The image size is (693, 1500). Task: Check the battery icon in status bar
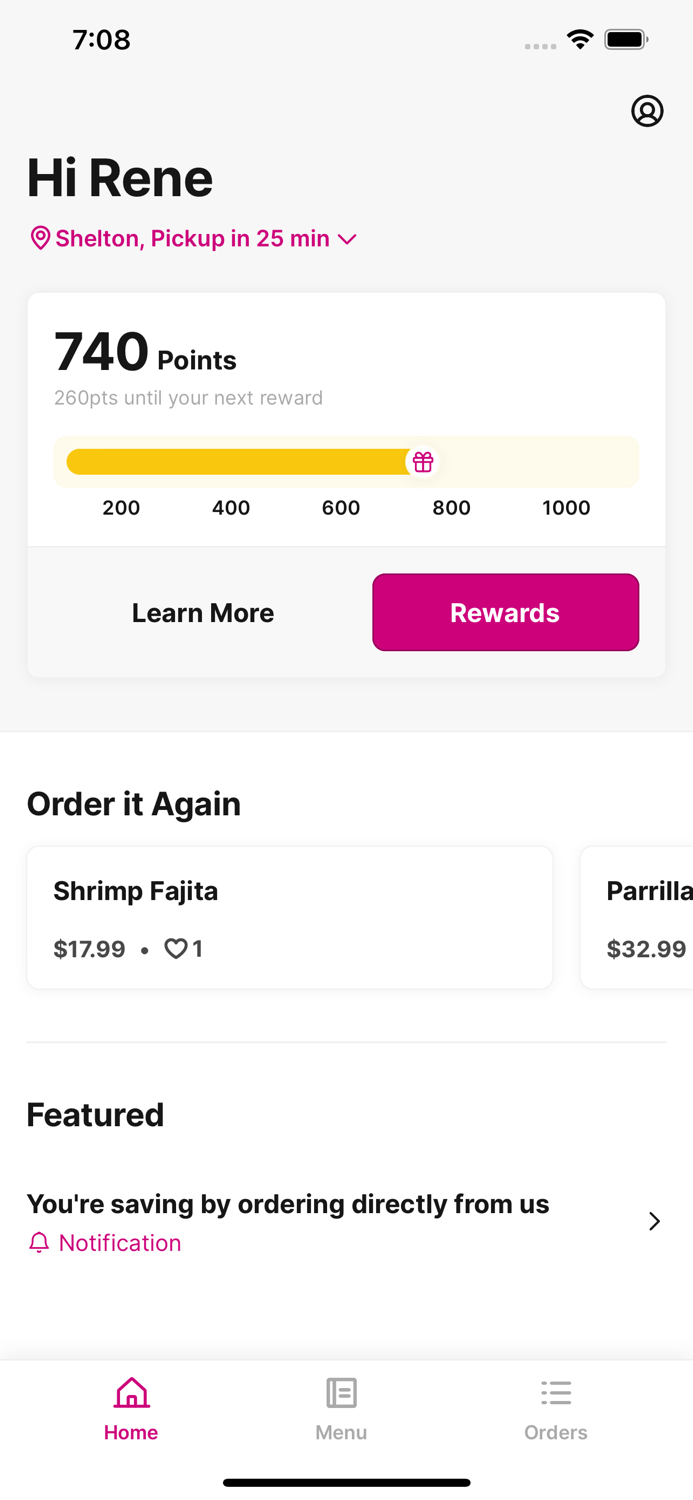point(627,40)
